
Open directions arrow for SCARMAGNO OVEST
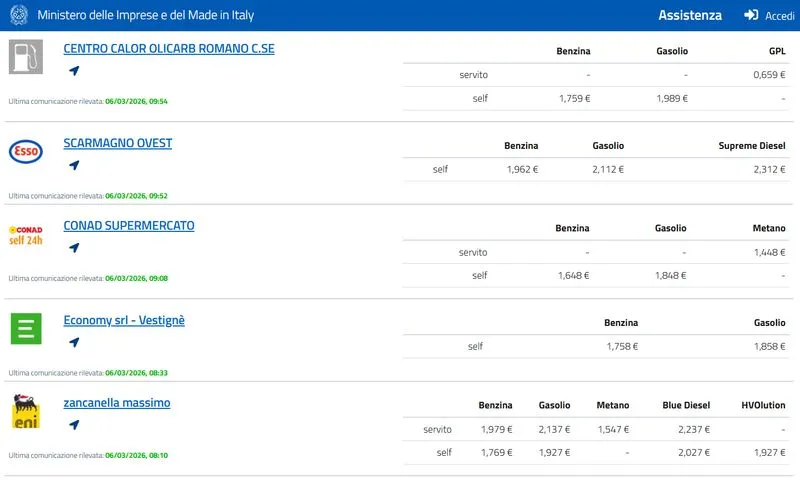click(x=74, y=165)
